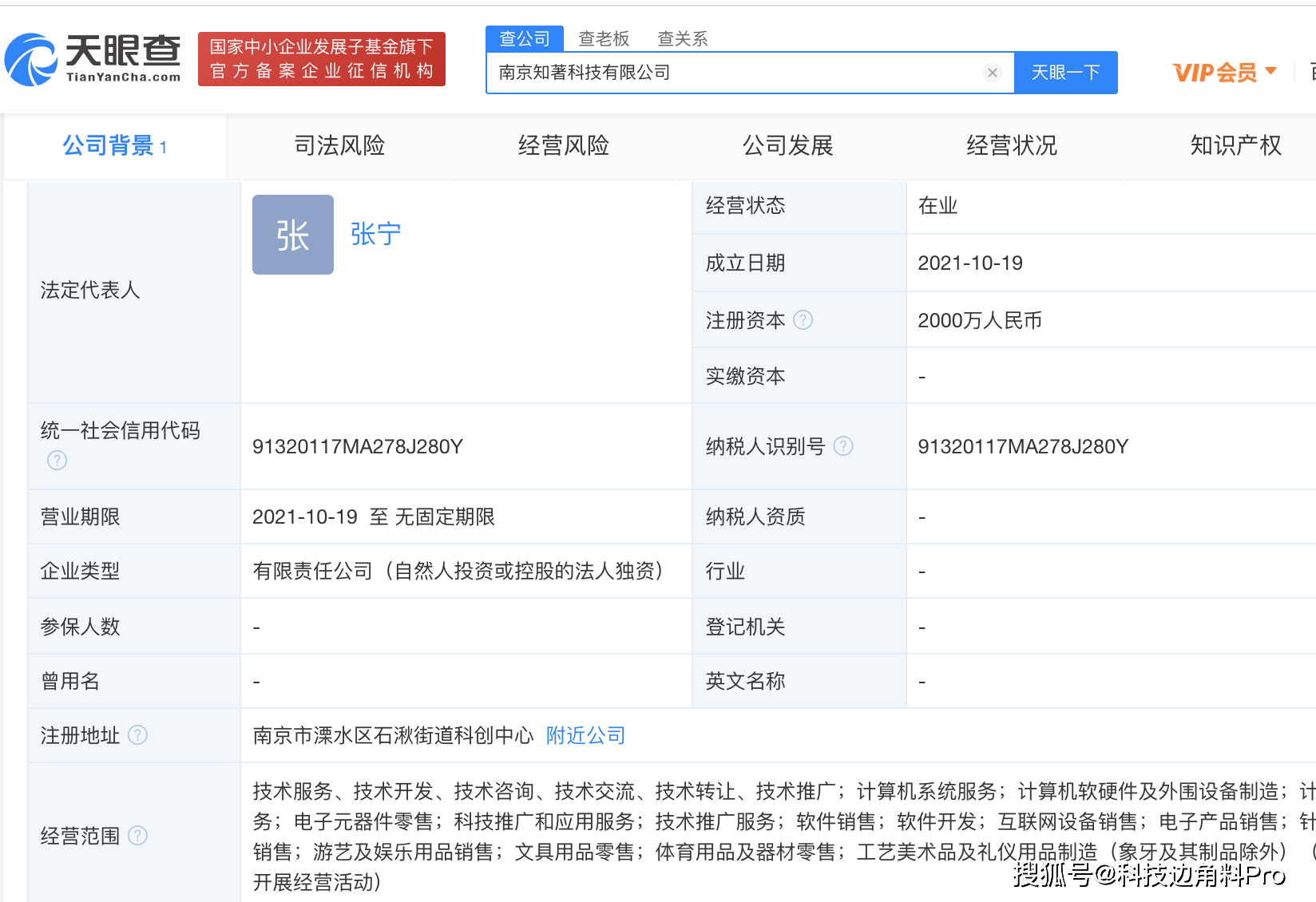This screenshot has height=902, width=1316.
Task: Open the 经营风险 tab
Action: tap(564, 146)
